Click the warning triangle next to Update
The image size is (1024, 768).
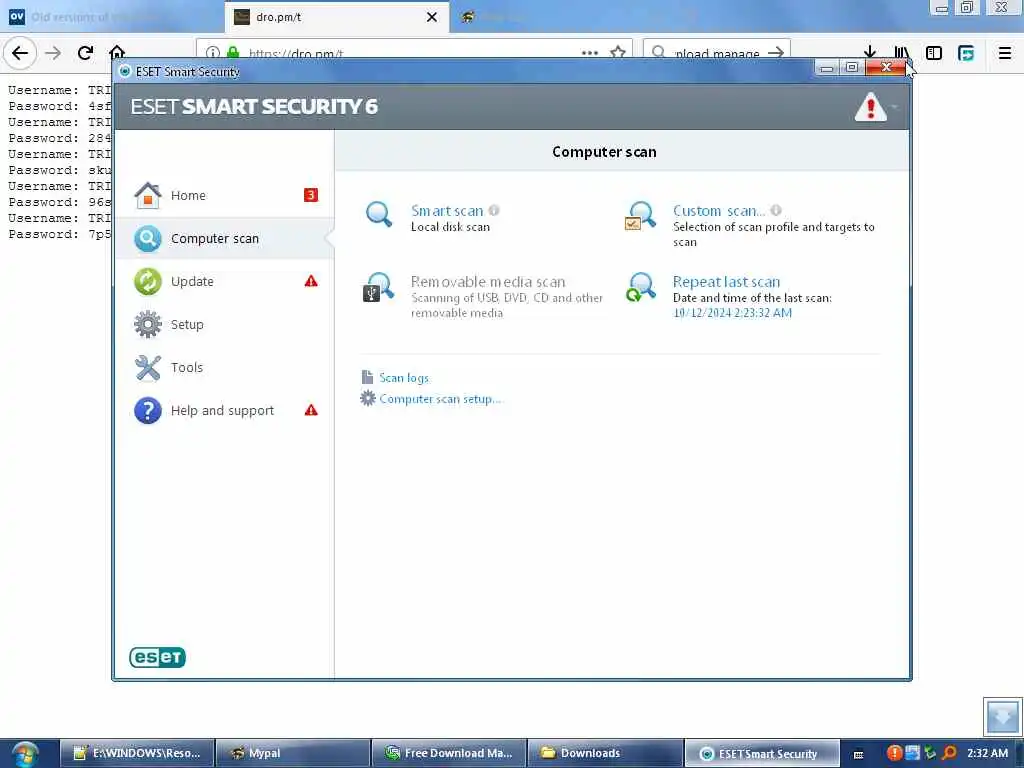click(x=311, y=281)
